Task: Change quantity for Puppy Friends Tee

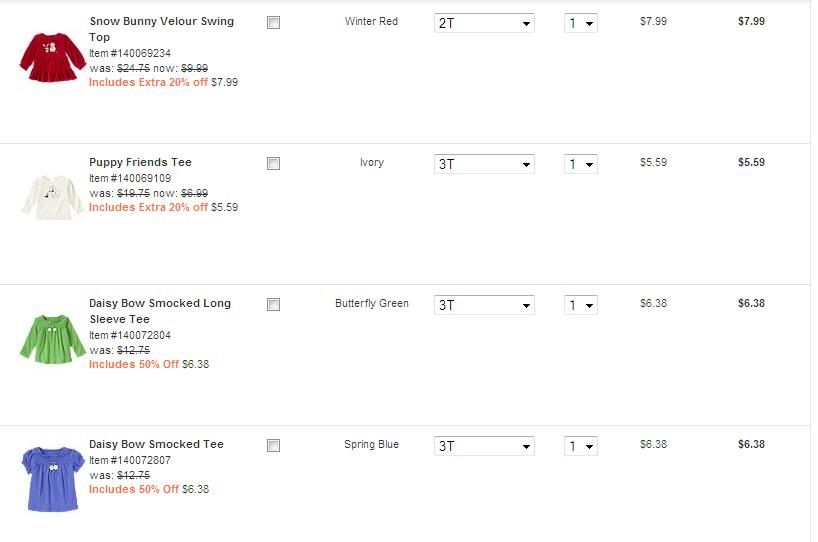Action: tap(580, 164)
